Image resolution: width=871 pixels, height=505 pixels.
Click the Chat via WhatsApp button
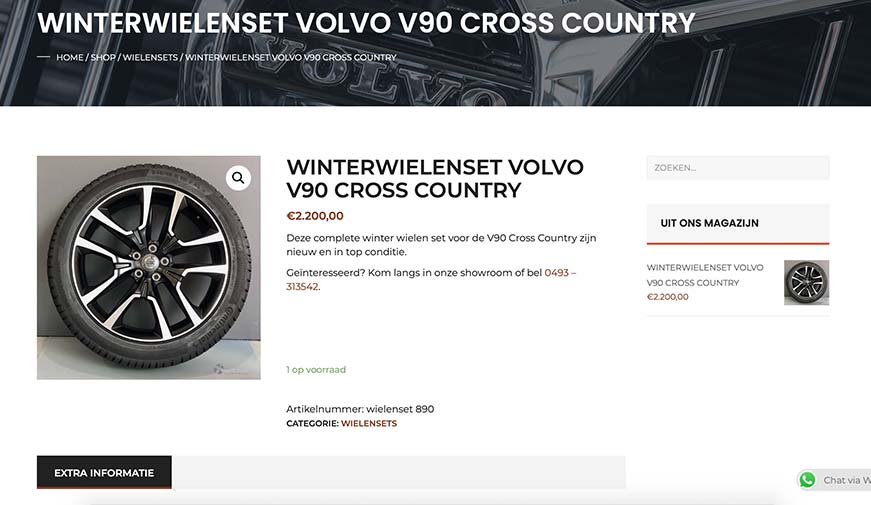(834, 480)
